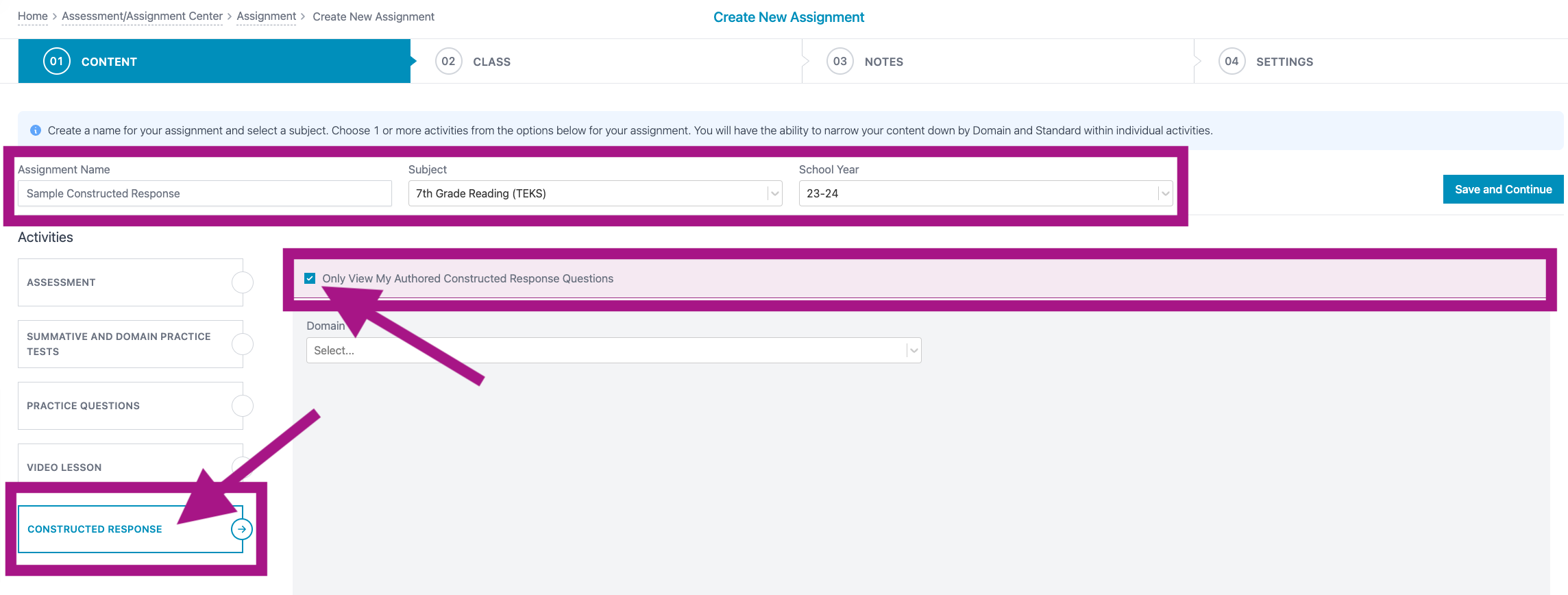The image size is (1568, 595).
Task: Choose Summative and Domain Practice Tests card
Action: (x=130, y=344)
